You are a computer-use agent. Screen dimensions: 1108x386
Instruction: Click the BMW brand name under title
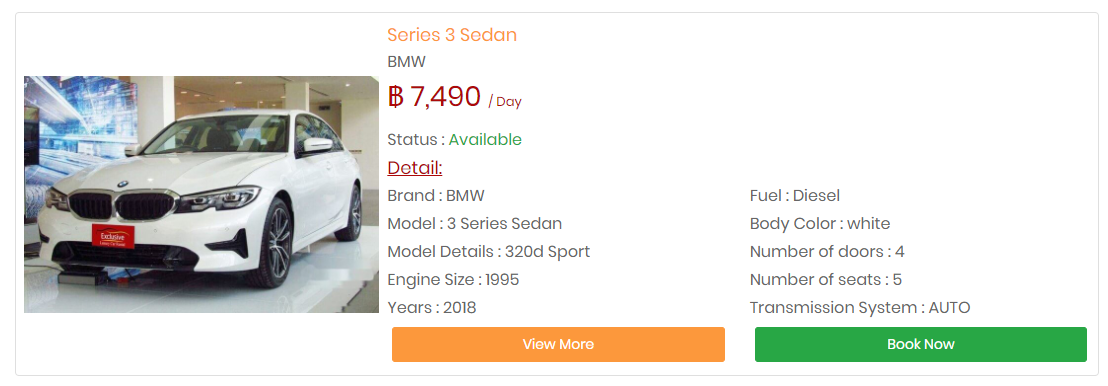point(406,62)
